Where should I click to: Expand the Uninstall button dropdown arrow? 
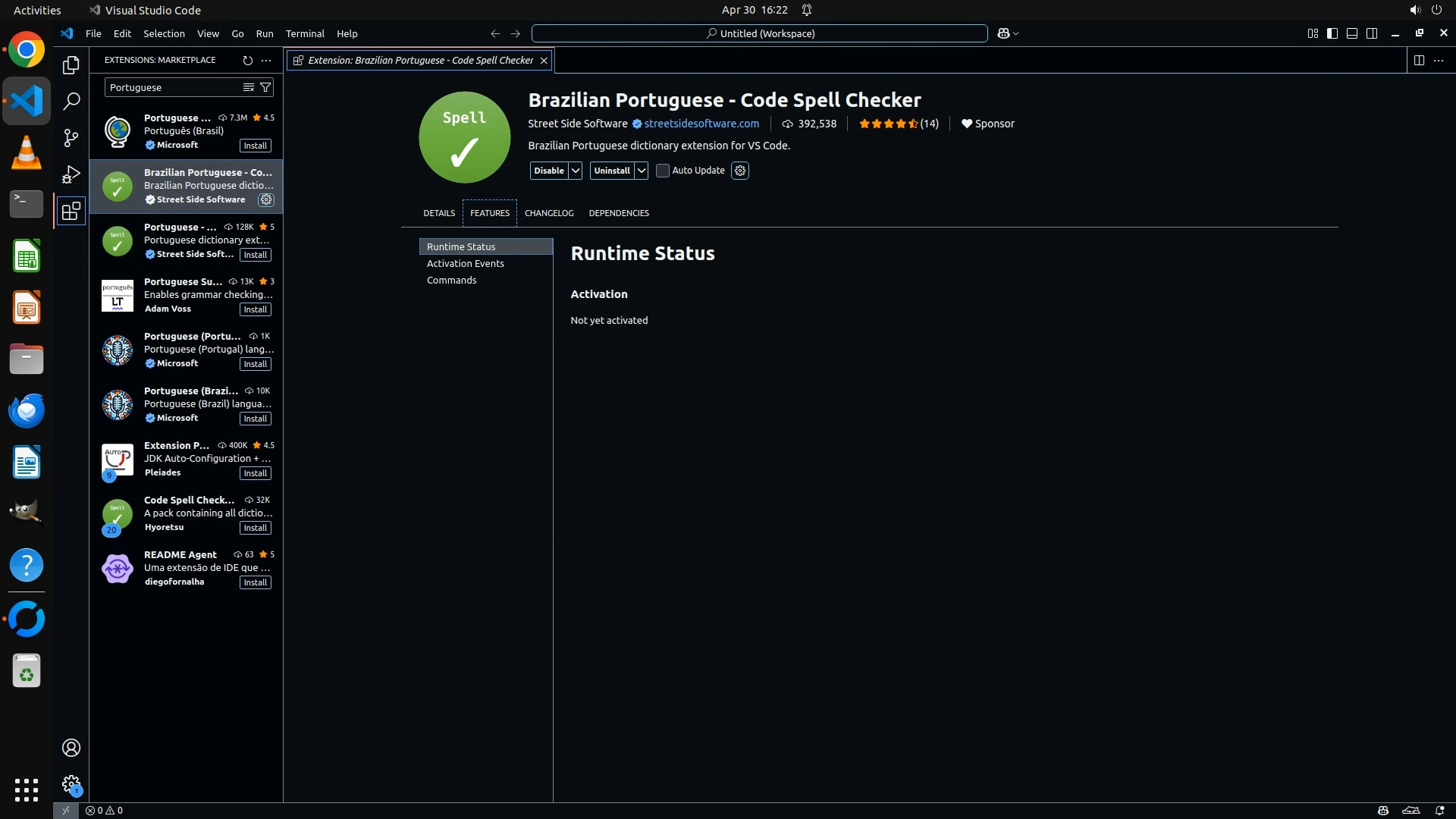pos(642,171)
